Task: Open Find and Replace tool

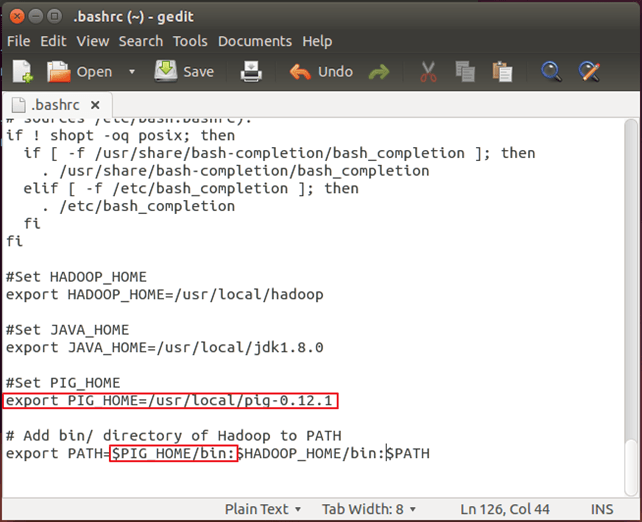Action: [x=589, y=72]
